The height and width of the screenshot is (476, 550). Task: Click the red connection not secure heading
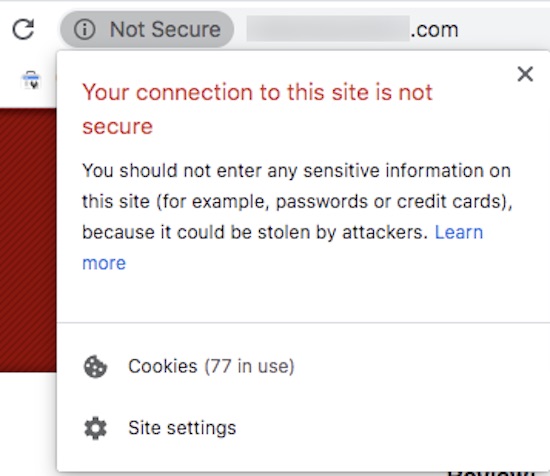click(257, 109)
